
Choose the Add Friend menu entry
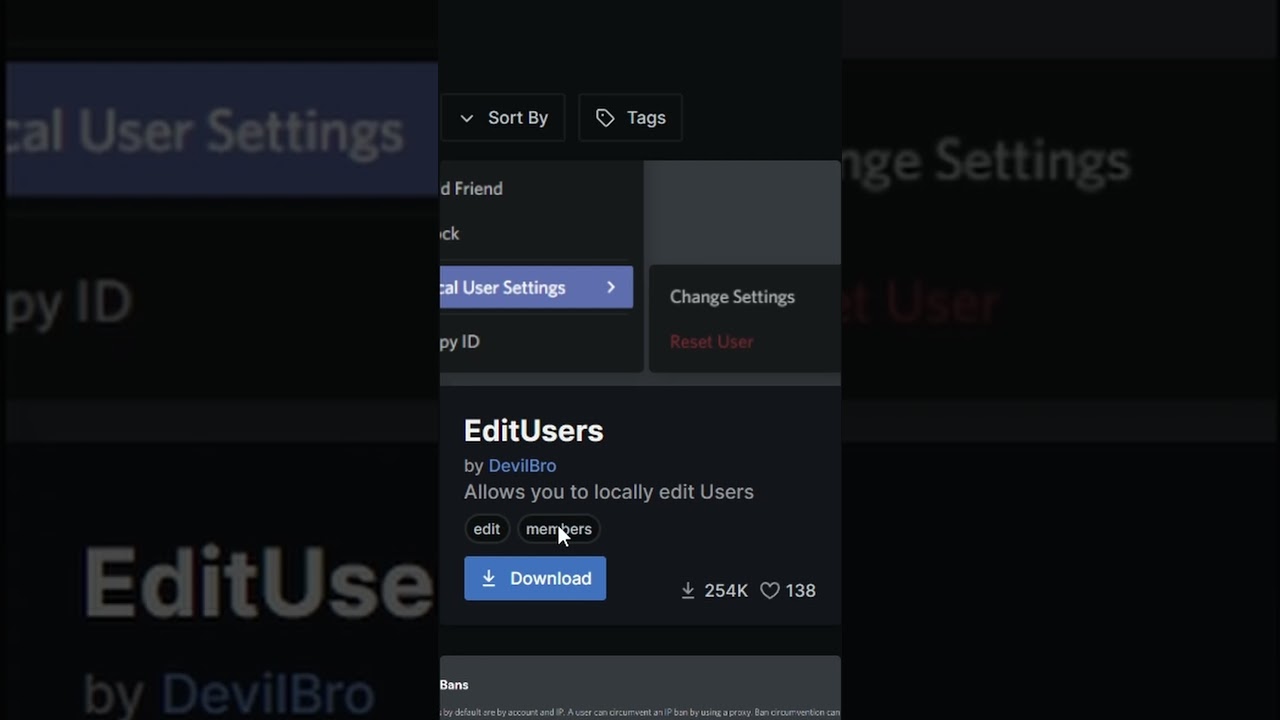pos(471,188)
